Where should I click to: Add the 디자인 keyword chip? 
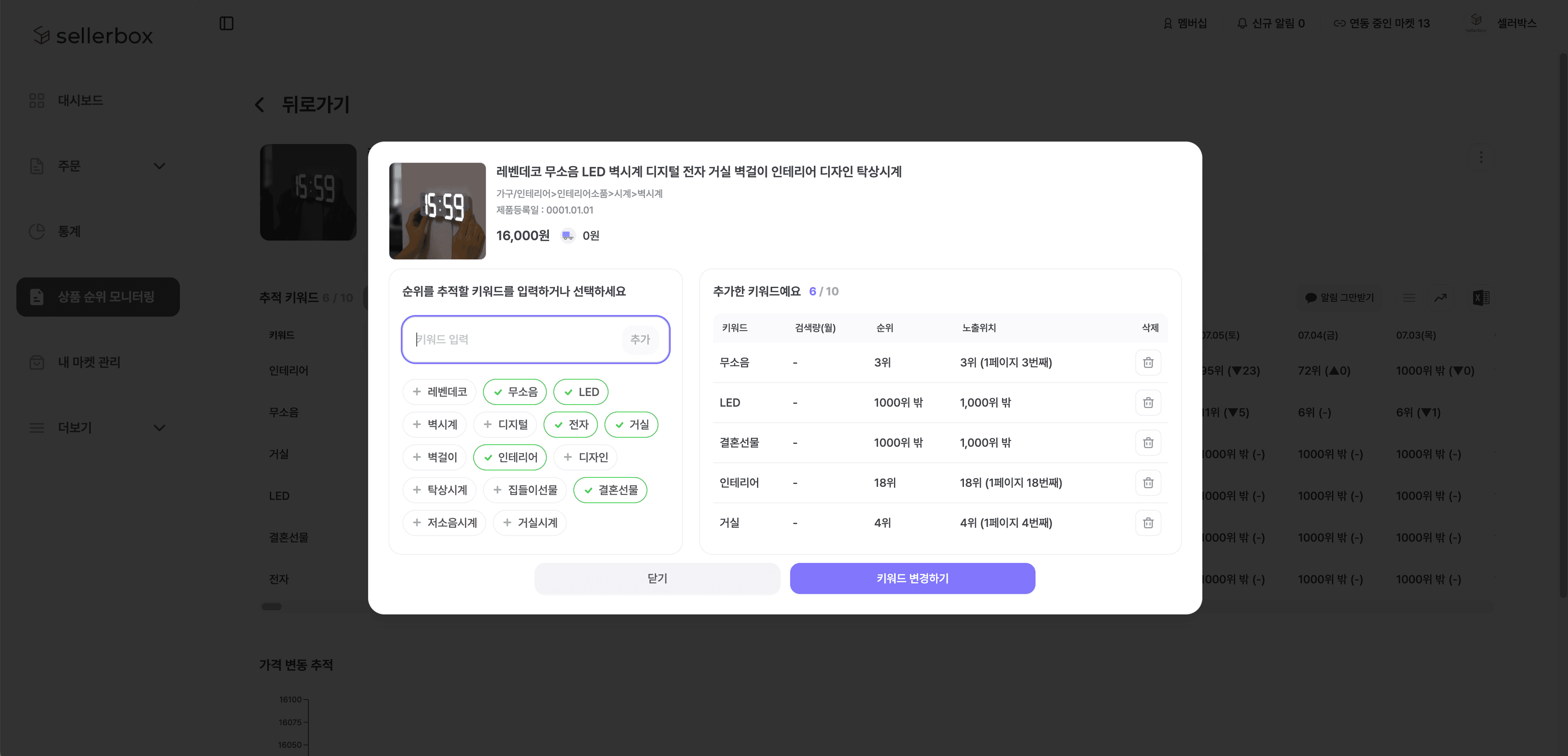pyautogui.click(x=586, y=457)
